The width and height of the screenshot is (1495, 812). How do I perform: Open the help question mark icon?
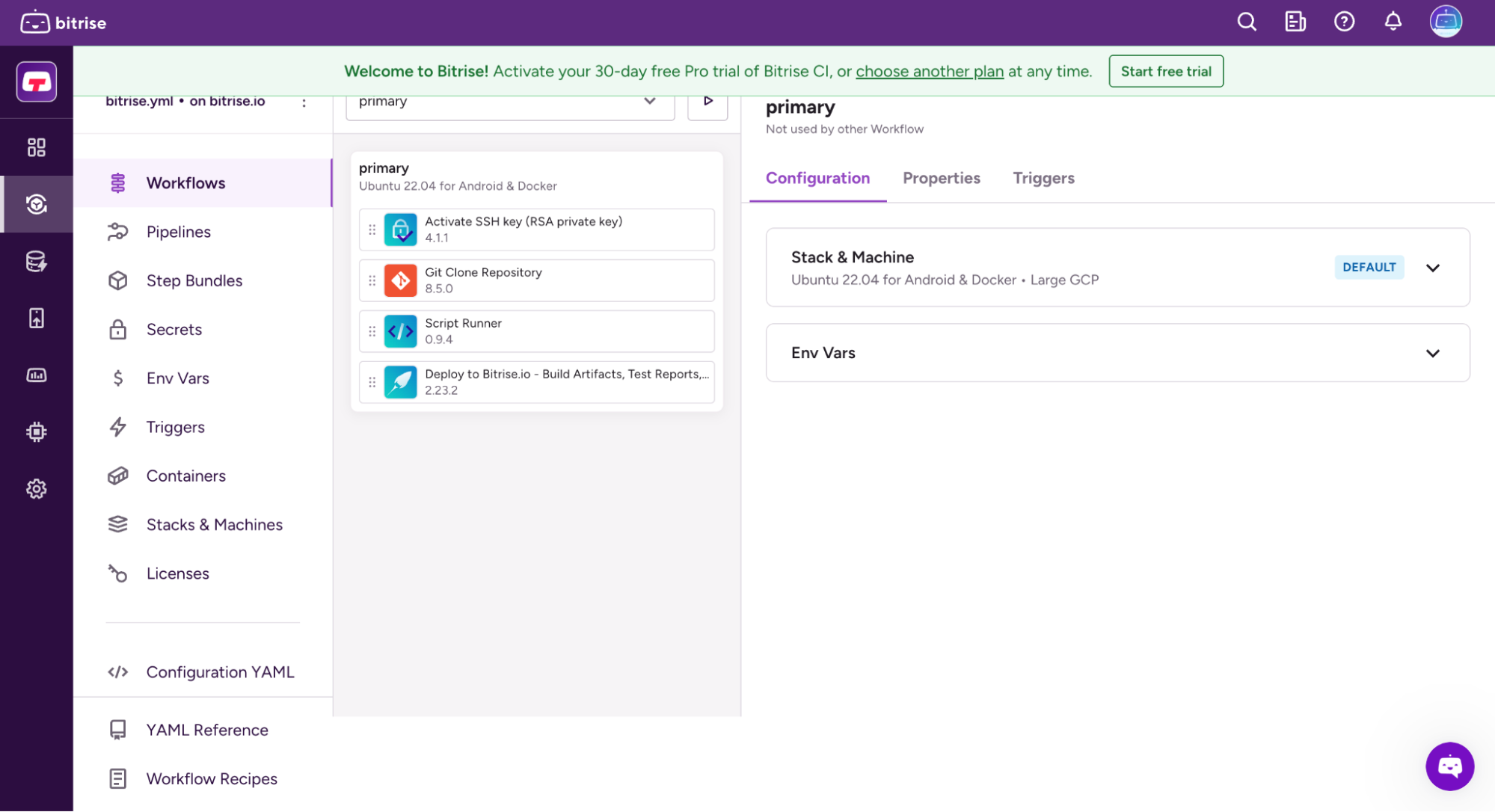point(1344,22)
